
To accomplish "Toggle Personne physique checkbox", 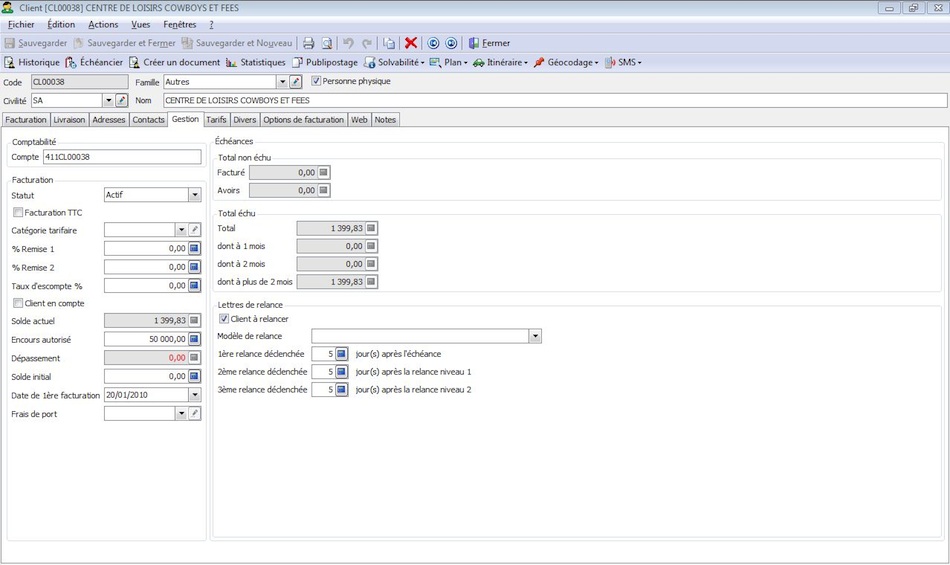I will coord(316,81).
